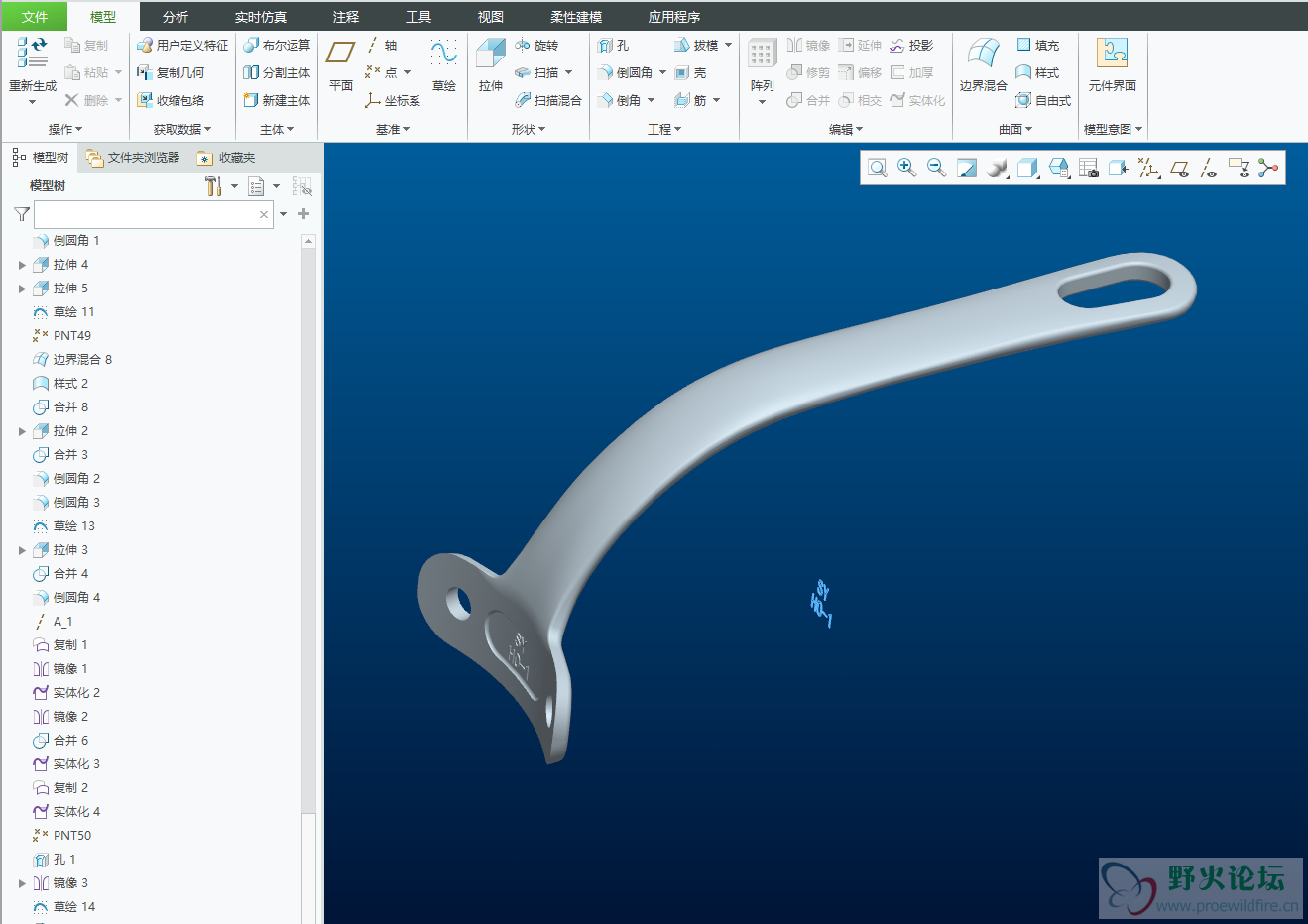Screen dimensions: 1308x924
Task: Click User-Defined Feature (用户定义特征) button
Action: 182,46
